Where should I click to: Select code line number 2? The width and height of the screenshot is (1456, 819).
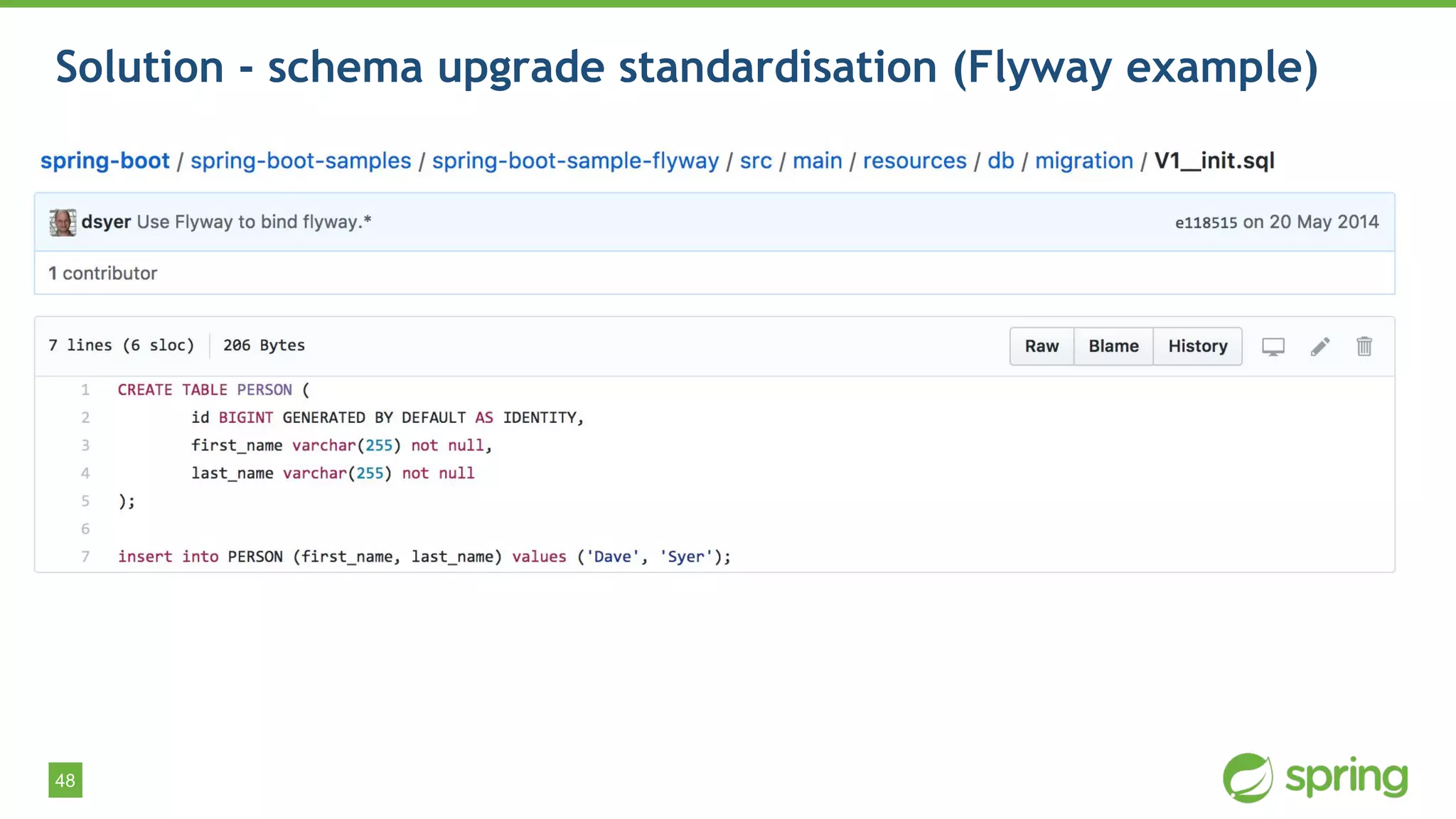point(85,417)
